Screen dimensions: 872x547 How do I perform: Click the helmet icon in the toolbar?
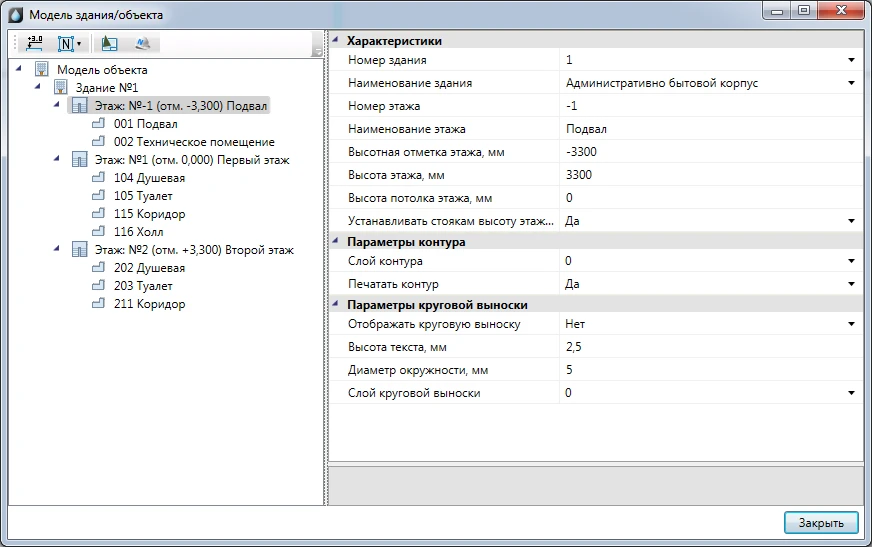pyautogui.click(x=142, y=44)
